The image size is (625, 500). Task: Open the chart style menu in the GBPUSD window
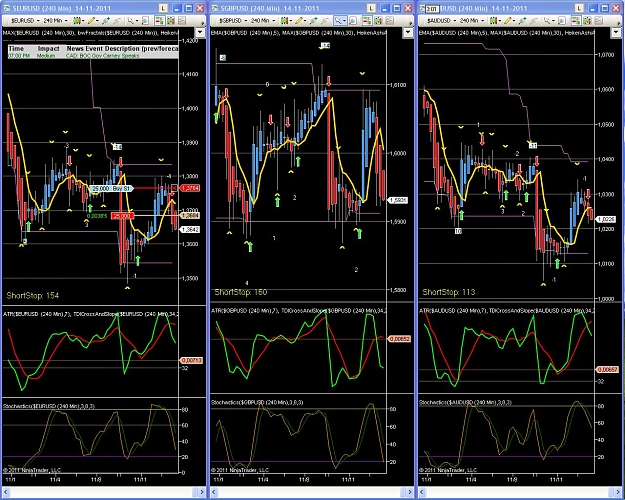286,20
